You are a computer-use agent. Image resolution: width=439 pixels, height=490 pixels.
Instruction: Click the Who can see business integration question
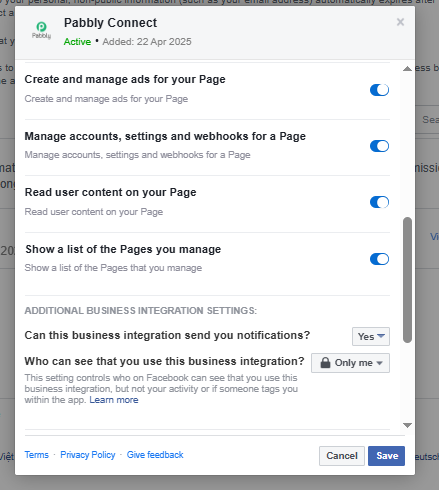click(x=165, y=361)
